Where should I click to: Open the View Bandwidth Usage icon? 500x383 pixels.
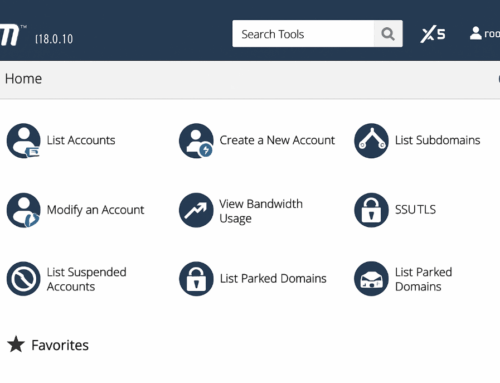tap(196, 210)
